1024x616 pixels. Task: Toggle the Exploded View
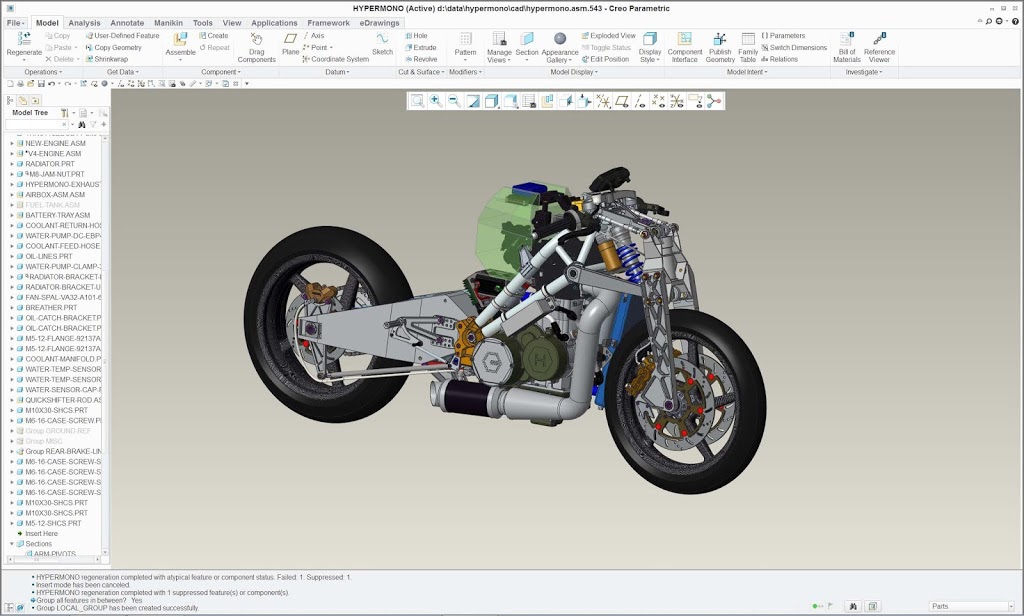[608, 36]
